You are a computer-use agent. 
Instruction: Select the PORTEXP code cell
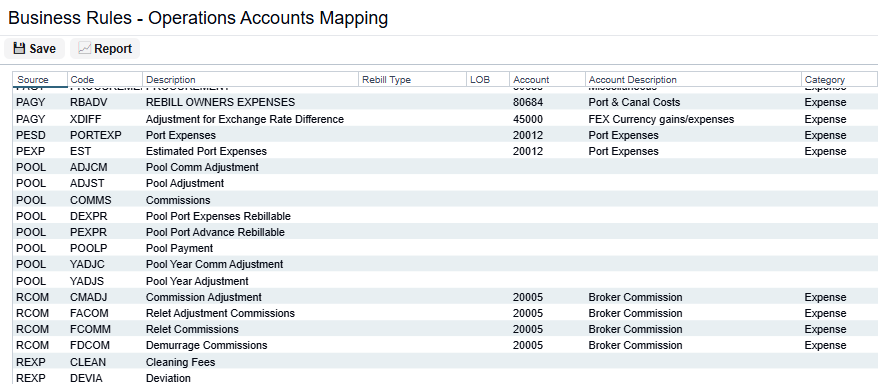pos(96,135)
